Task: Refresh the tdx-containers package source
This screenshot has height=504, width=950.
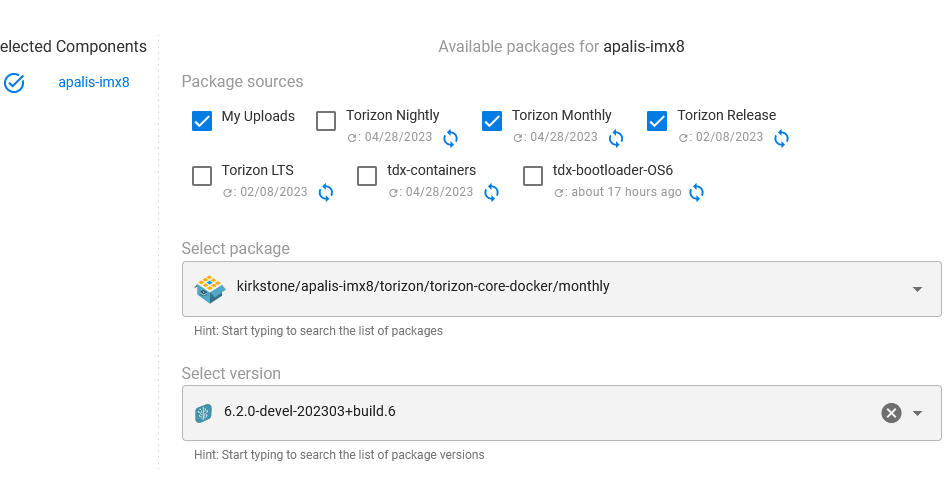Action: point(491,193)
